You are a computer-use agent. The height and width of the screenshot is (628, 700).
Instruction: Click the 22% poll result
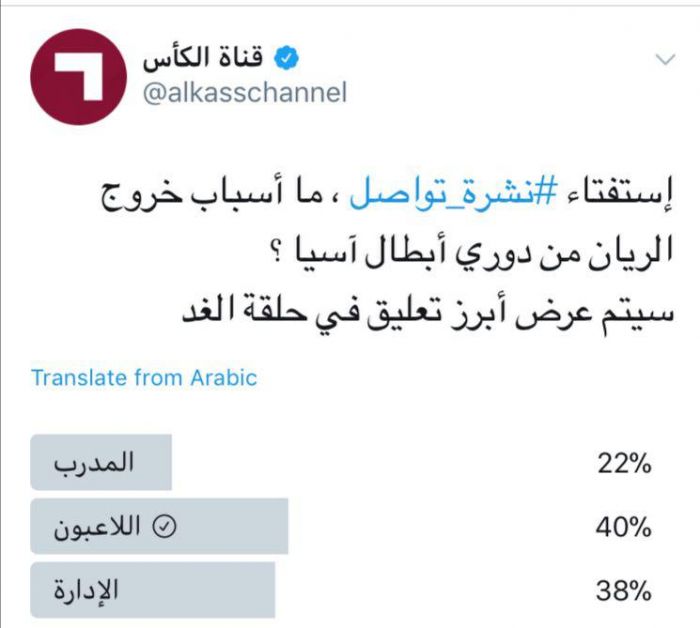(x=623, y=463)
